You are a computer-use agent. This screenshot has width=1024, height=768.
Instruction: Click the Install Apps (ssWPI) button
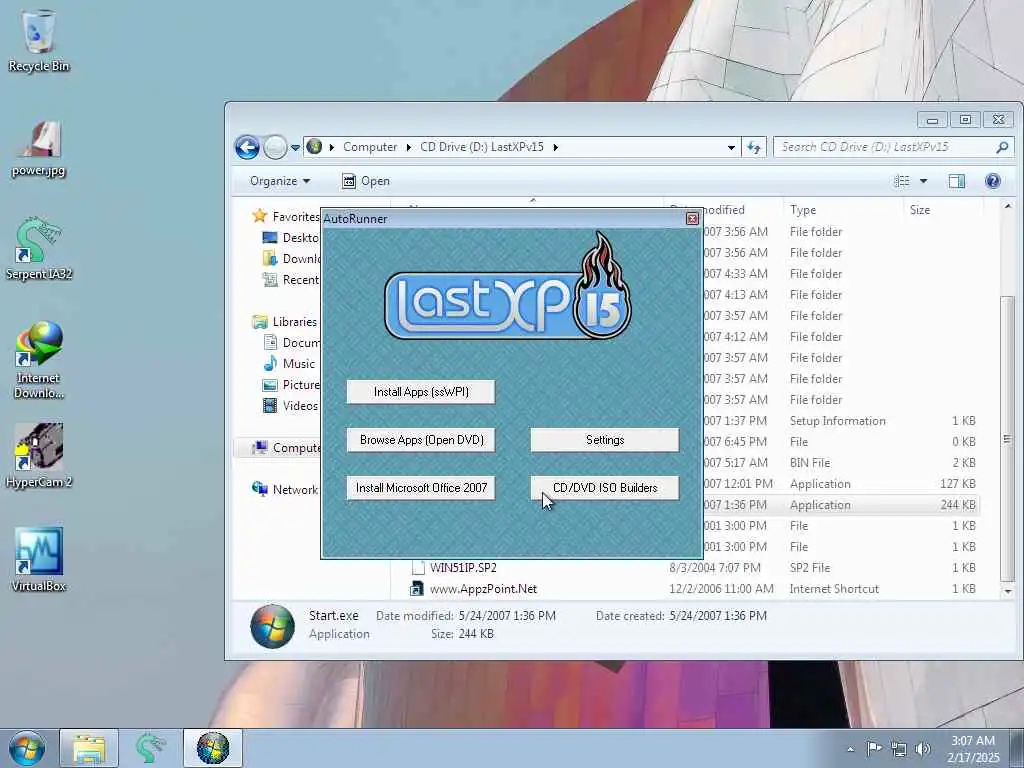click(x=421, y=392)
